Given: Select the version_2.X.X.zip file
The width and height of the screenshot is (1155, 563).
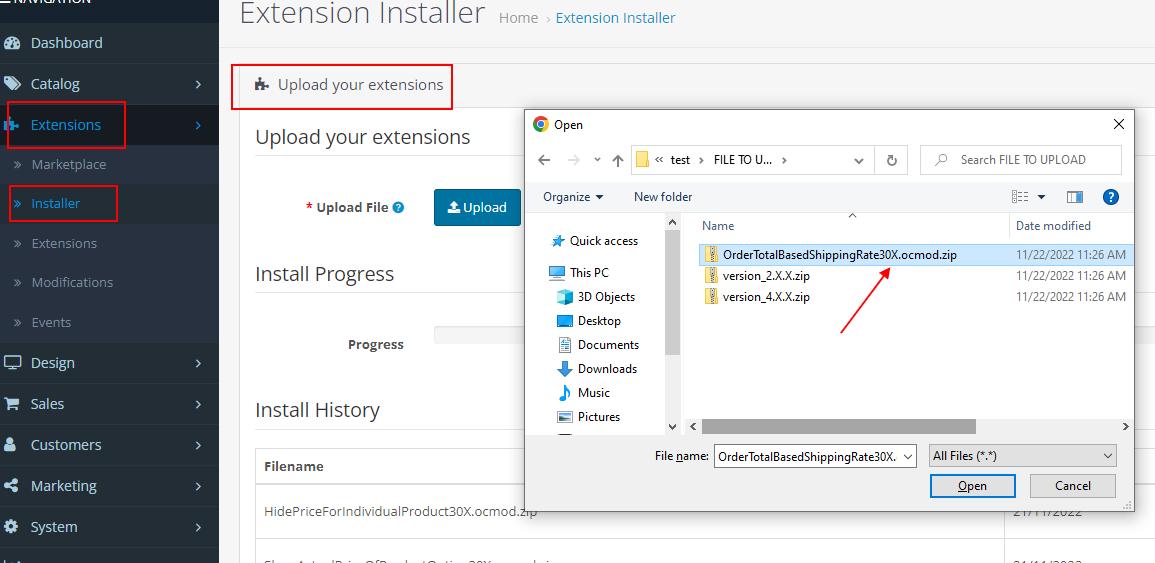Looking at the screenshot, I should click(x=766, y=276).
